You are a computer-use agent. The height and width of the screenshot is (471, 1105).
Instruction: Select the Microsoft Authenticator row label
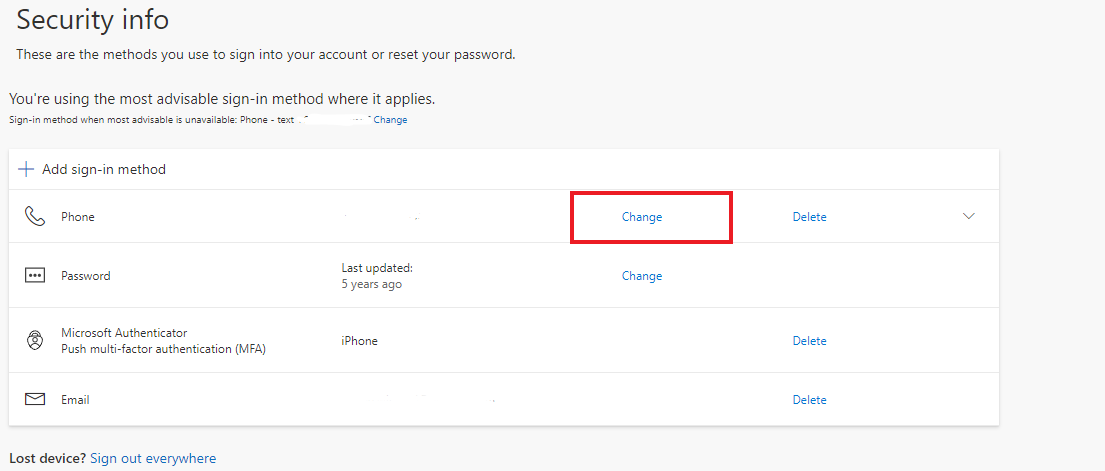pos(124,333)
